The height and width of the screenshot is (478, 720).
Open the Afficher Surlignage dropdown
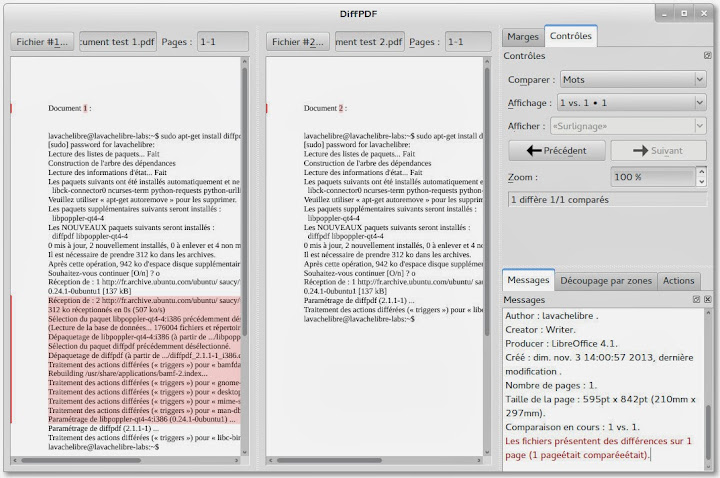point(628,126)
